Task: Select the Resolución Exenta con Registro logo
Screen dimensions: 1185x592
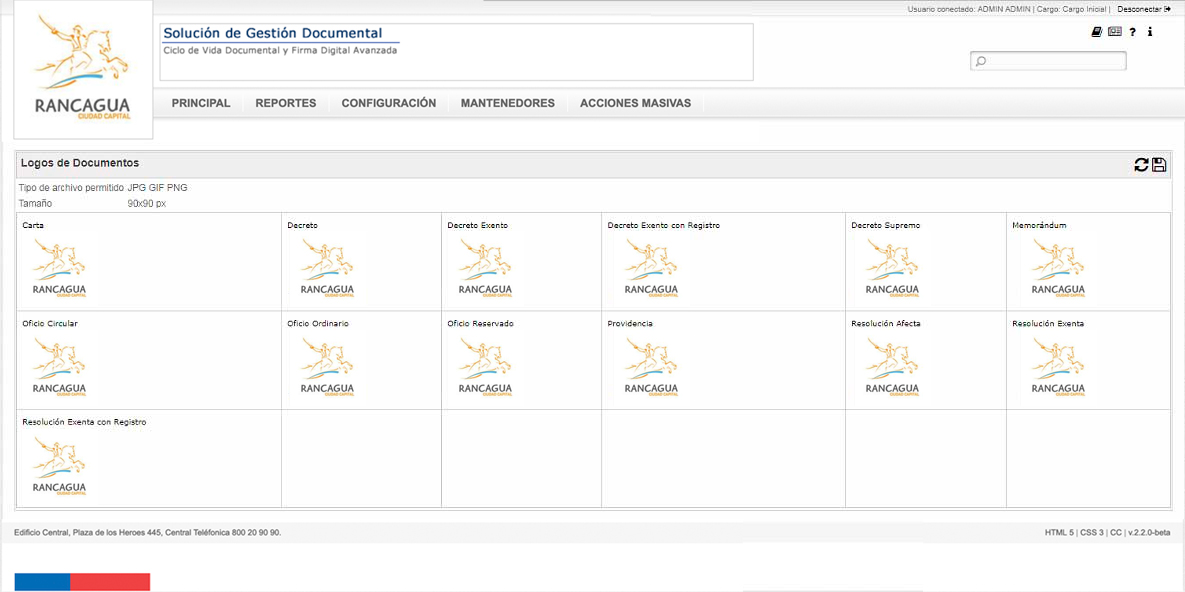Action: click(x=60, y=466)
